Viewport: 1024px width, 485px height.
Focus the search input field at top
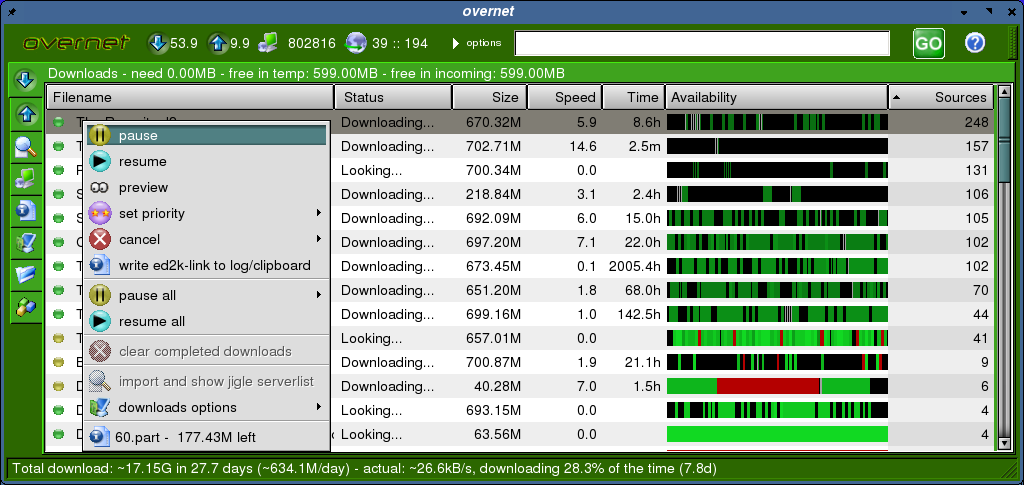tap(702, 44)
